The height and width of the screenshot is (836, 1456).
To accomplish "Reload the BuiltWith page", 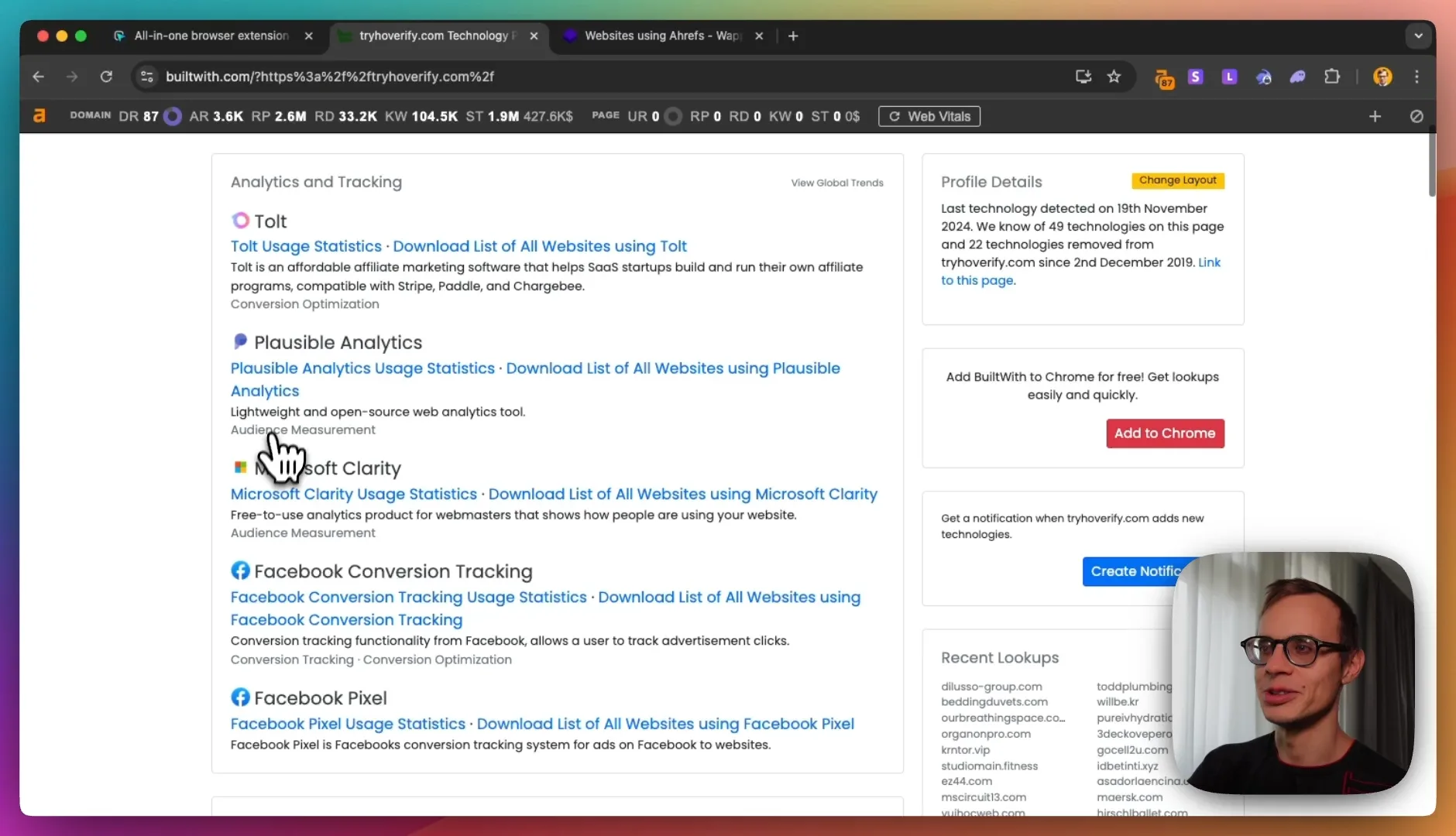I will click(x=106, y=77).
